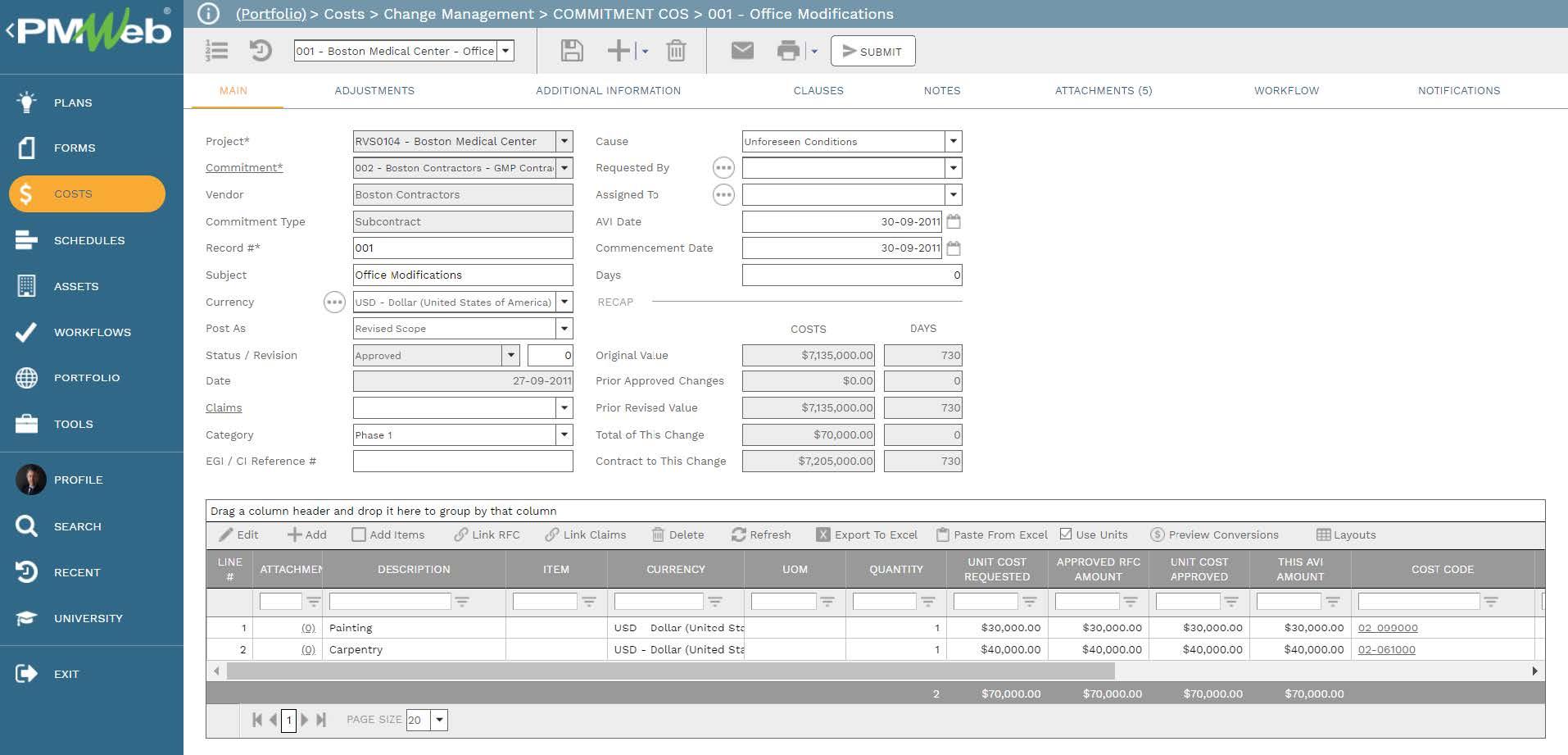This screenshot has height=755, width=1568.
Task: Toggle the Use Units checkbox
Action: tap(1066, 534)
